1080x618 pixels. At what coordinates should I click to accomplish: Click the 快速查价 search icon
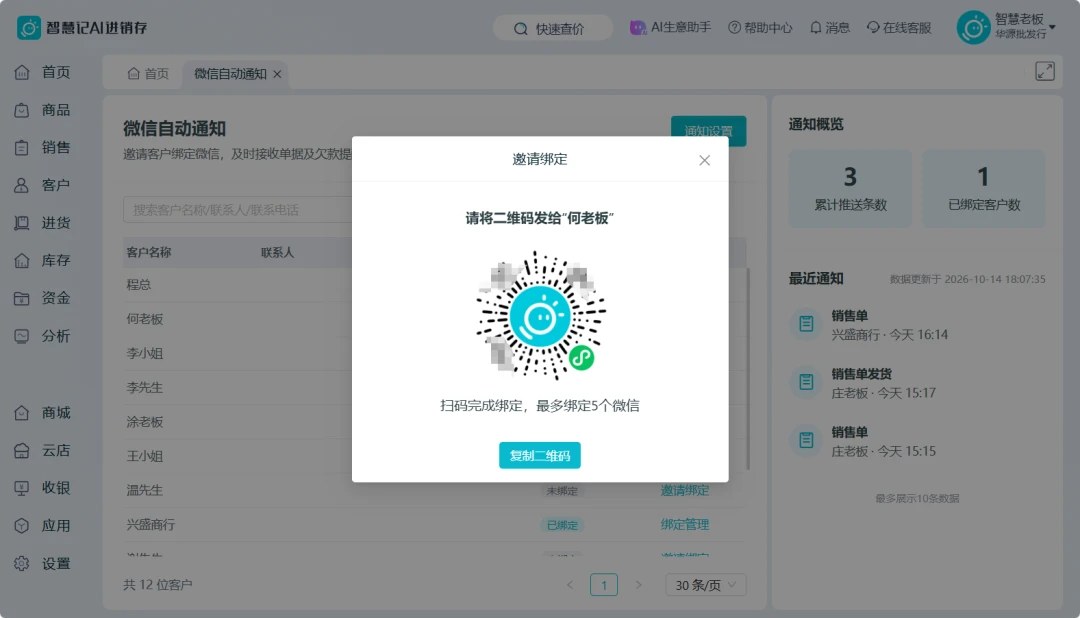click(x=521, y=29)
